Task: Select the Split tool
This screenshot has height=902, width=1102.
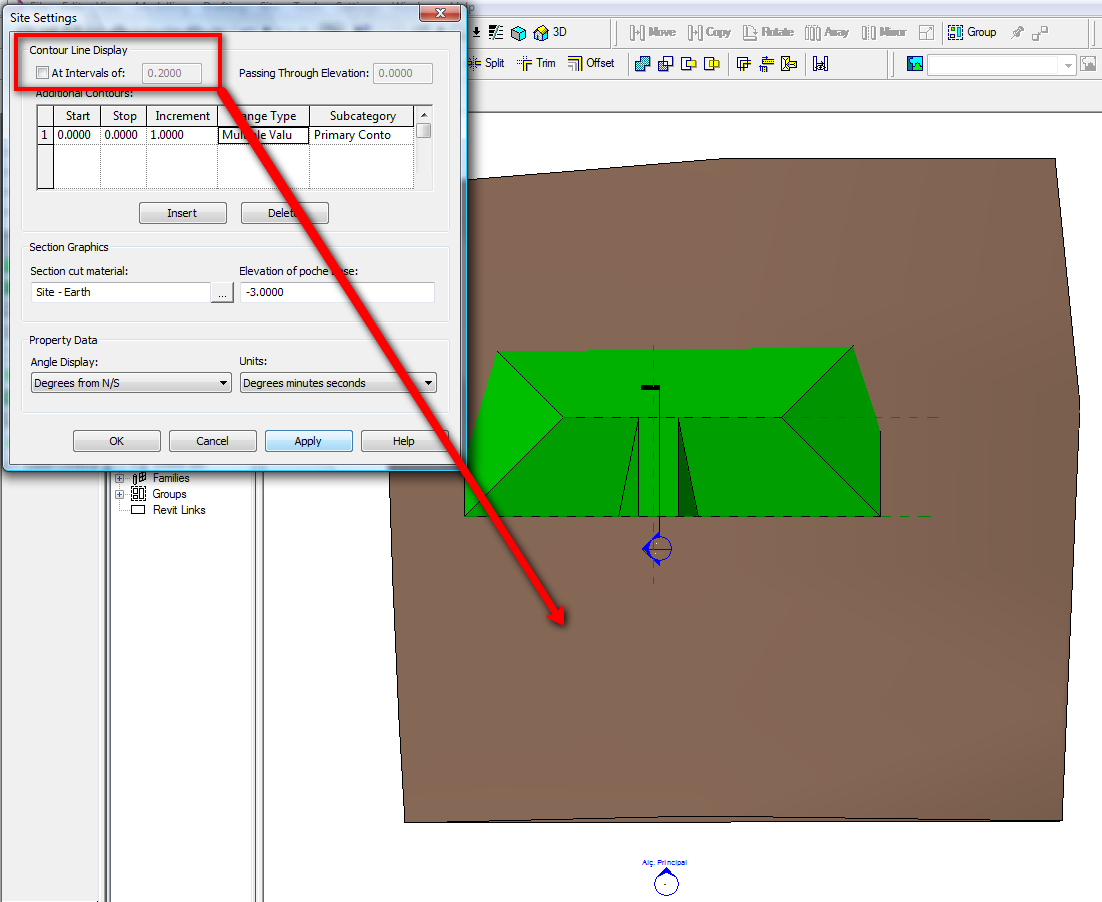Action: tap(486, 63)
